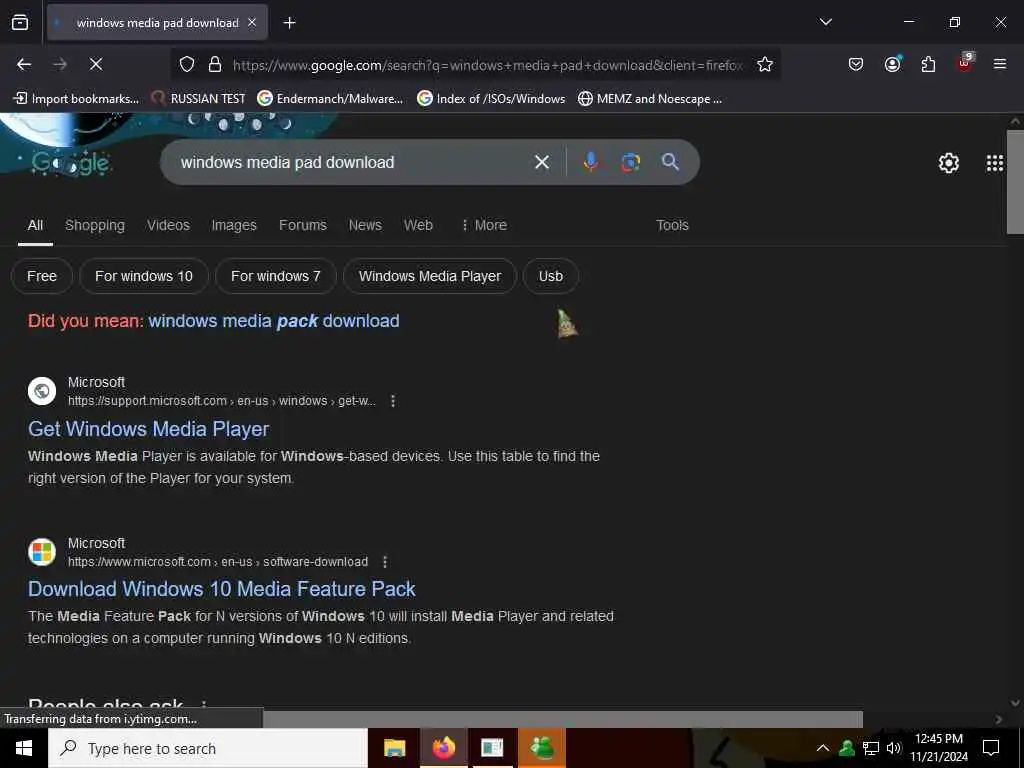Open a new tab with plus button
Image resolution: width=1024 pixels, height=768 pixels.
pos(289,23)
